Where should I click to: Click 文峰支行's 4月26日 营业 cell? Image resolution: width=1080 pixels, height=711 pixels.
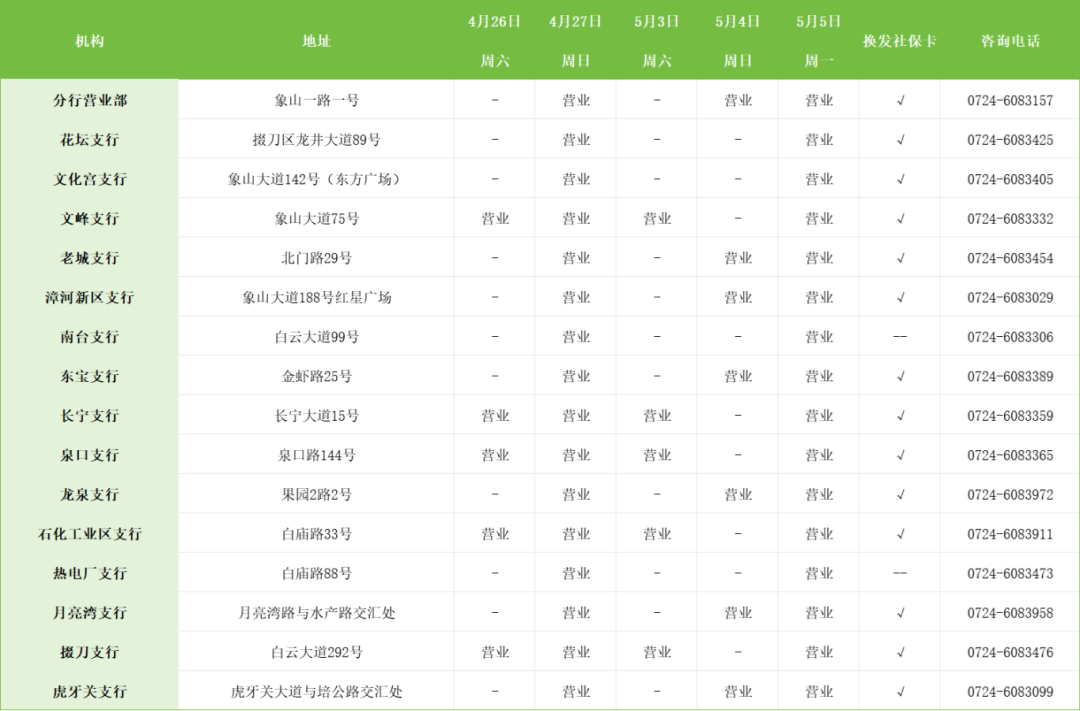point(495,218)
